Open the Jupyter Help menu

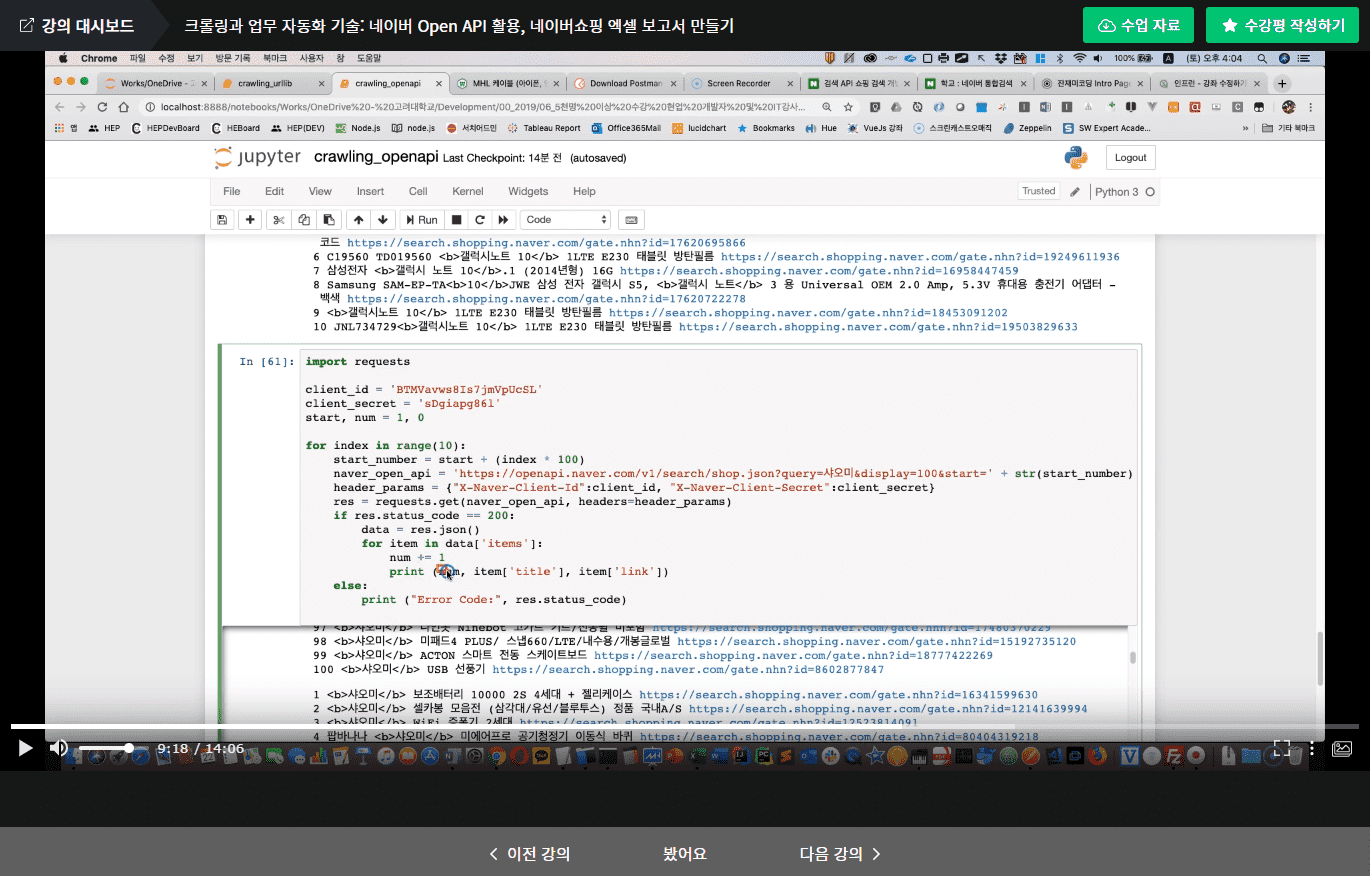(x=584, y=191)
